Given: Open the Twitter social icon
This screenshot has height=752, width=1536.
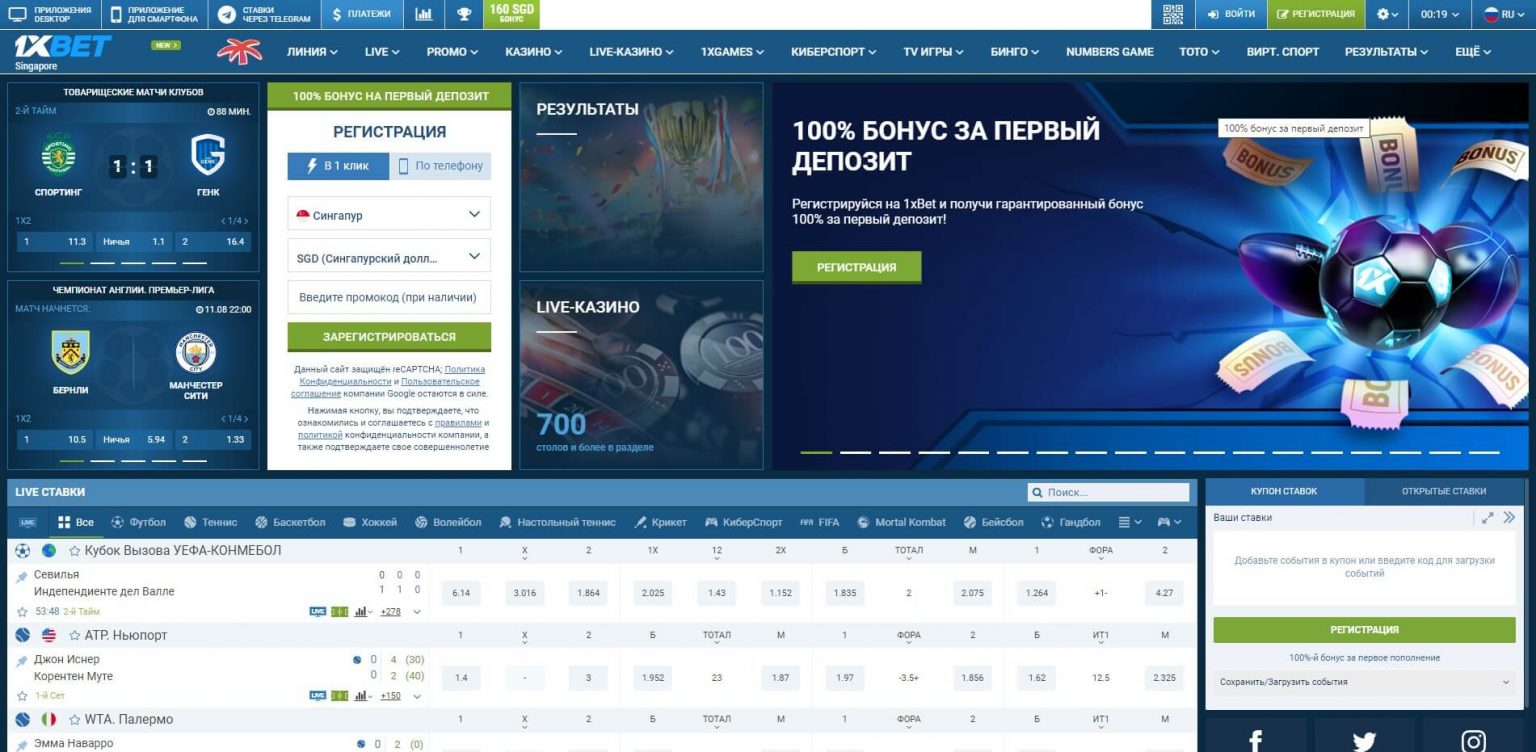Looking at the screenshot, I should (1364, 740).
